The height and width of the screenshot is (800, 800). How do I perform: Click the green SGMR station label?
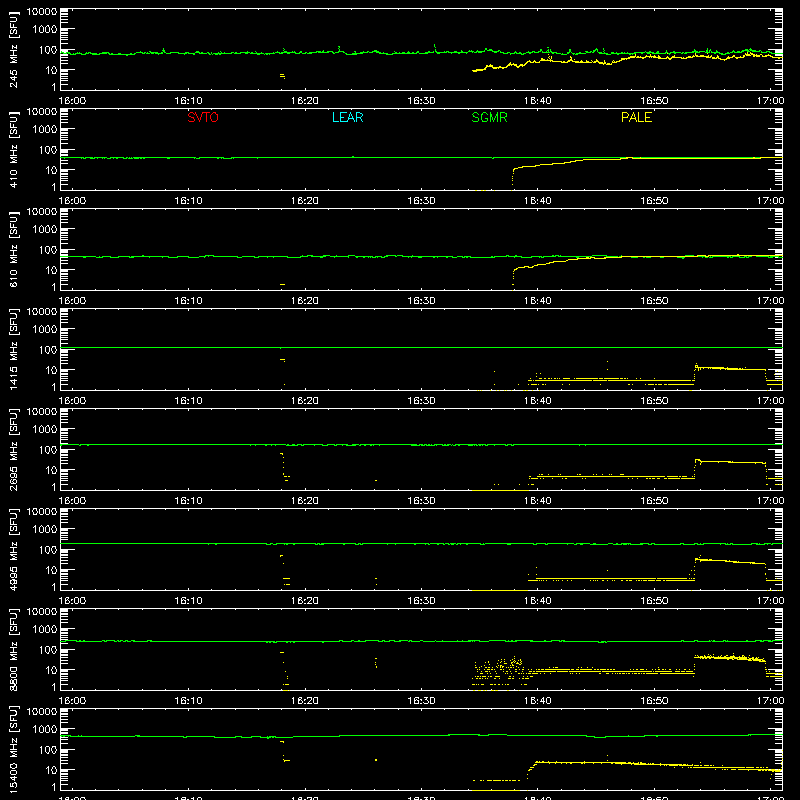point(489,117)
